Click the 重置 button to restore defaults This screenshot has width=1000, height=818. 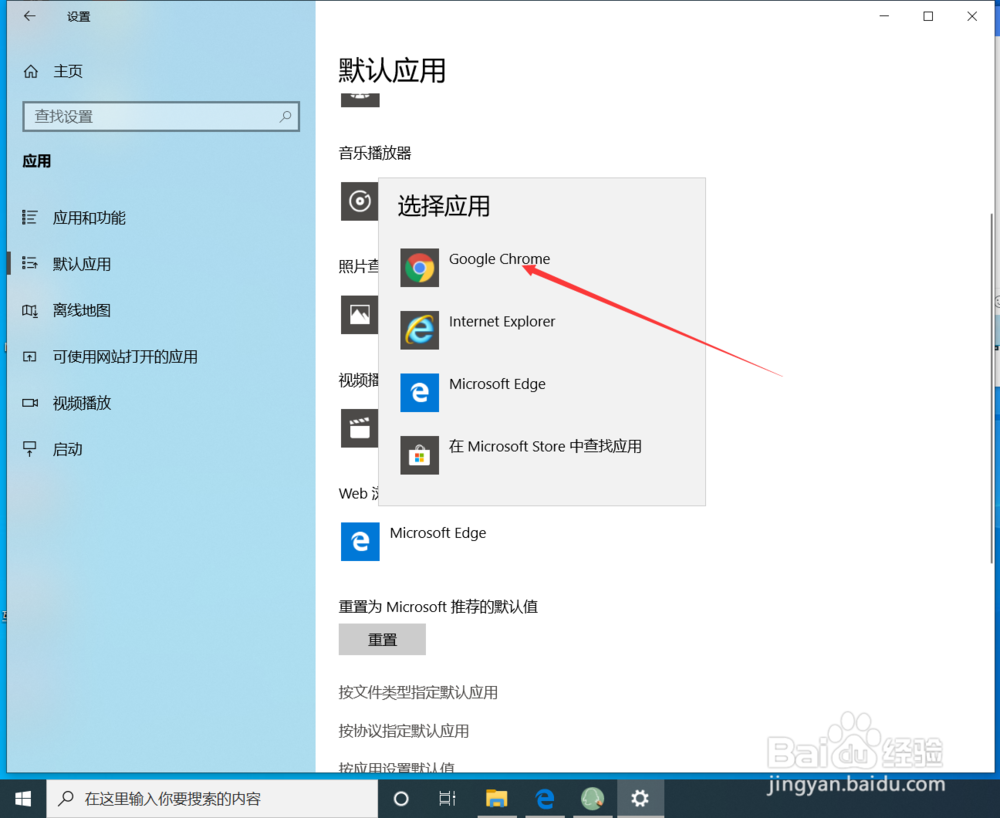coord(382,639)
